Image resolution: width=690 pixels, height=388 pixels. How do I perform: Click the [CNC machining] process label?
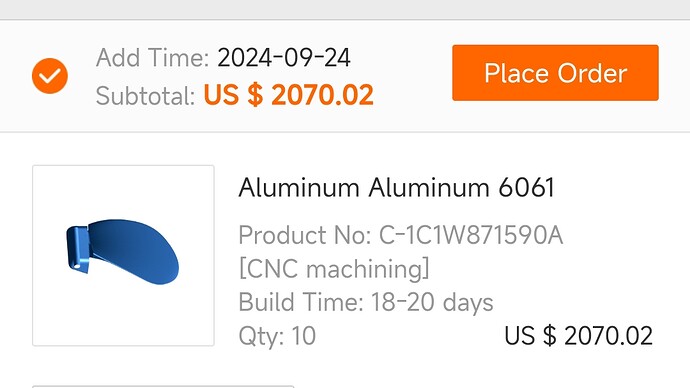pyautogui.click(x=334, y=268)
